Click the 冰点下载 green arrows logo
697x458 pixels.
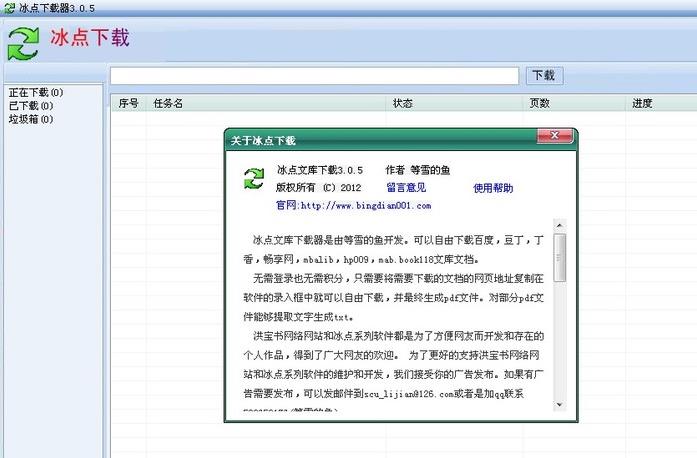pos(24,43)
